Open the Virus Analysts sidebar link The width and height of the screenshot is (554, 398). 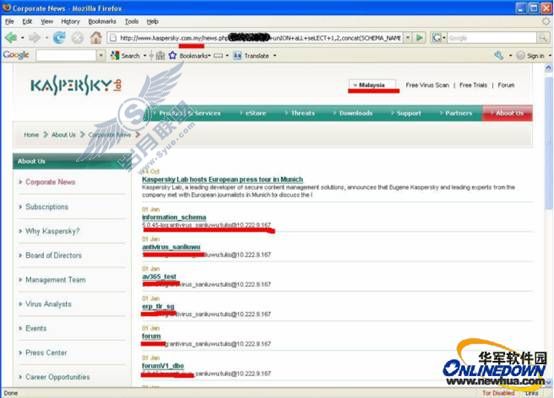pos(48,304)
